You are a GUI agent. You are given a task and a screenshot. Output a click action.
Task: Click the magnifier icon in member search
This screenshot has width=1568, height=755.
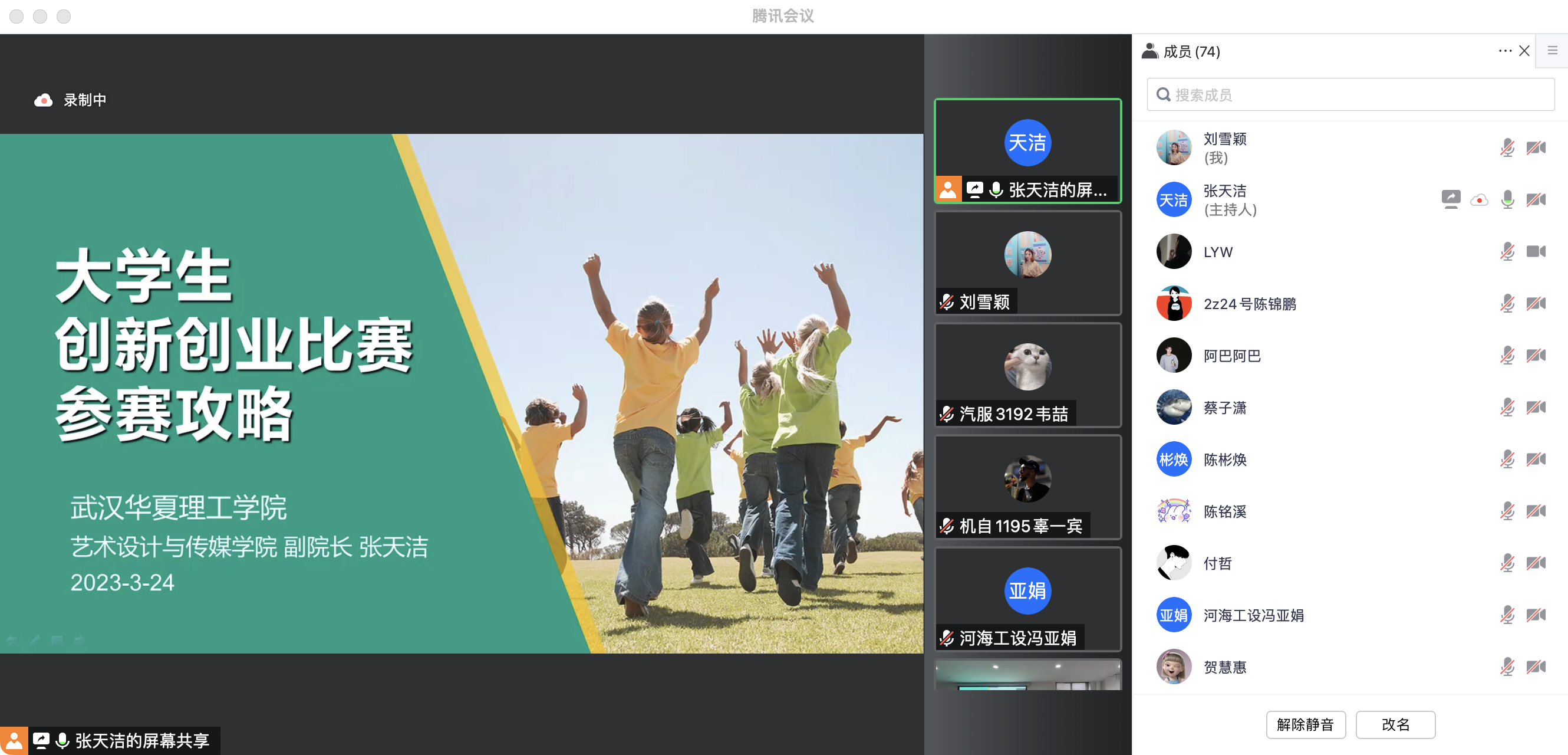tap(1163, 95)
